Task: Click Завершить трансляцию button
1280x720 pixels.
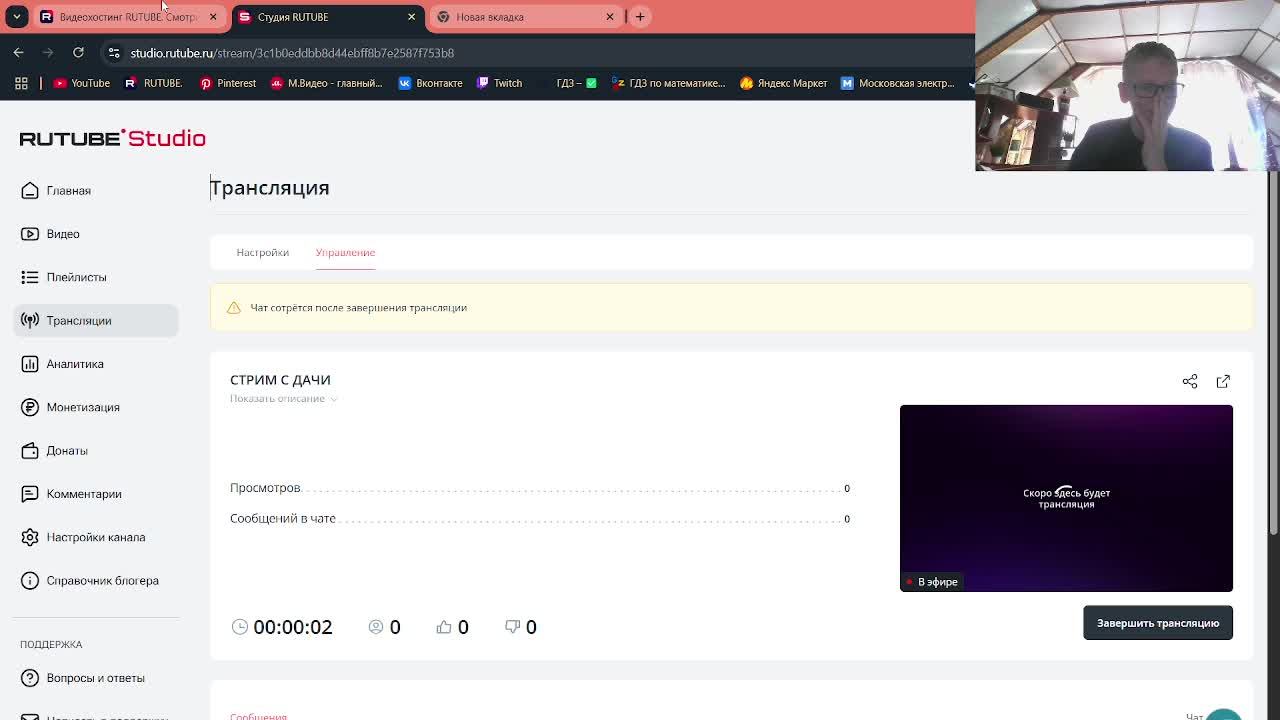Action: pos(1158,623)
